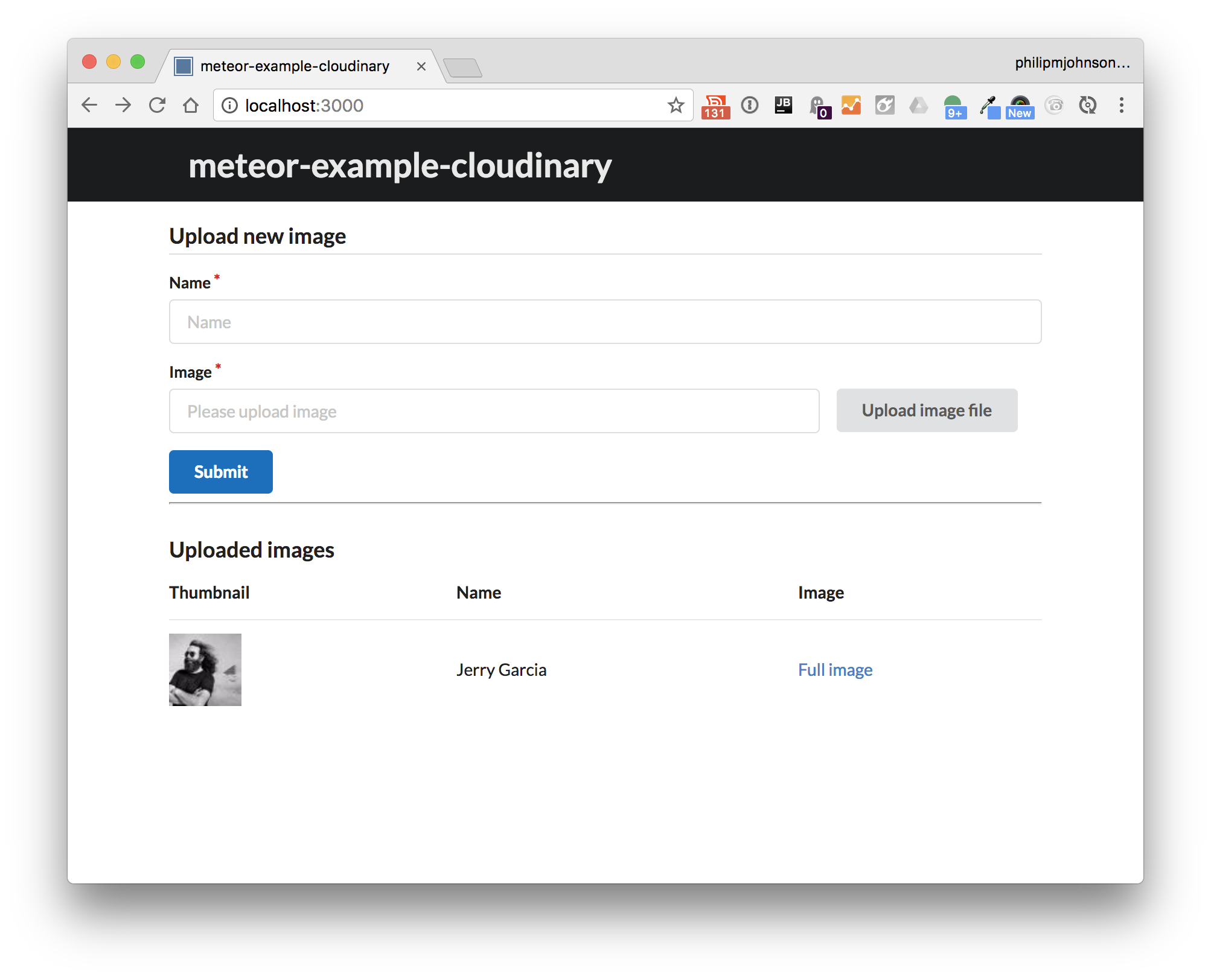Open the Ghostery ghost extension
The height and width of the screenshot is (980, 1211).
point(819,106)
